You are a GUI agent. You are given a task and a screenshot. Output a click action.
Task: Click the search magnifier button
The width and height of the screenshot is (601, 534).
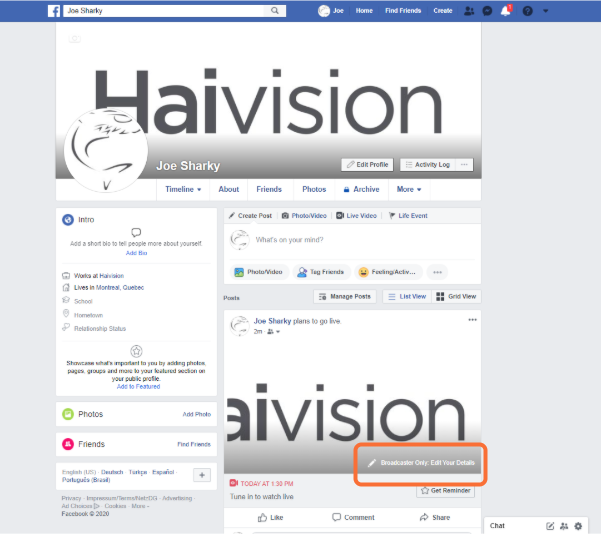pos(275,11)
